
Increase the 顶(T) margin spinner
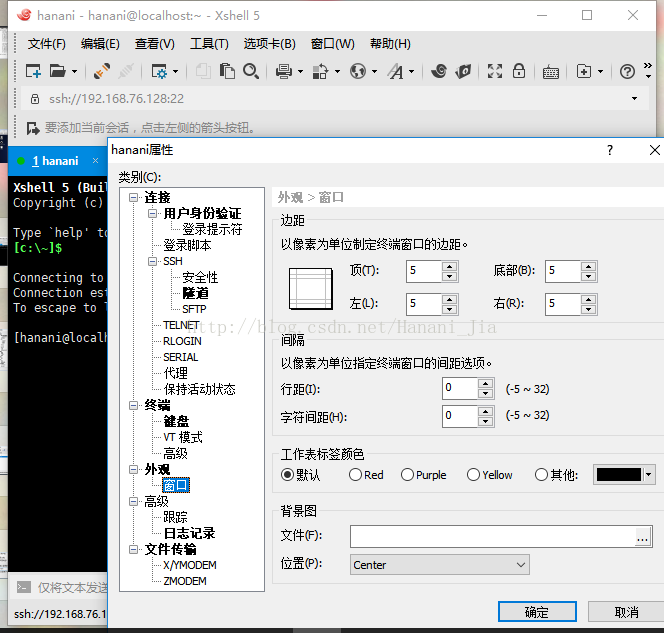(449, 266)
